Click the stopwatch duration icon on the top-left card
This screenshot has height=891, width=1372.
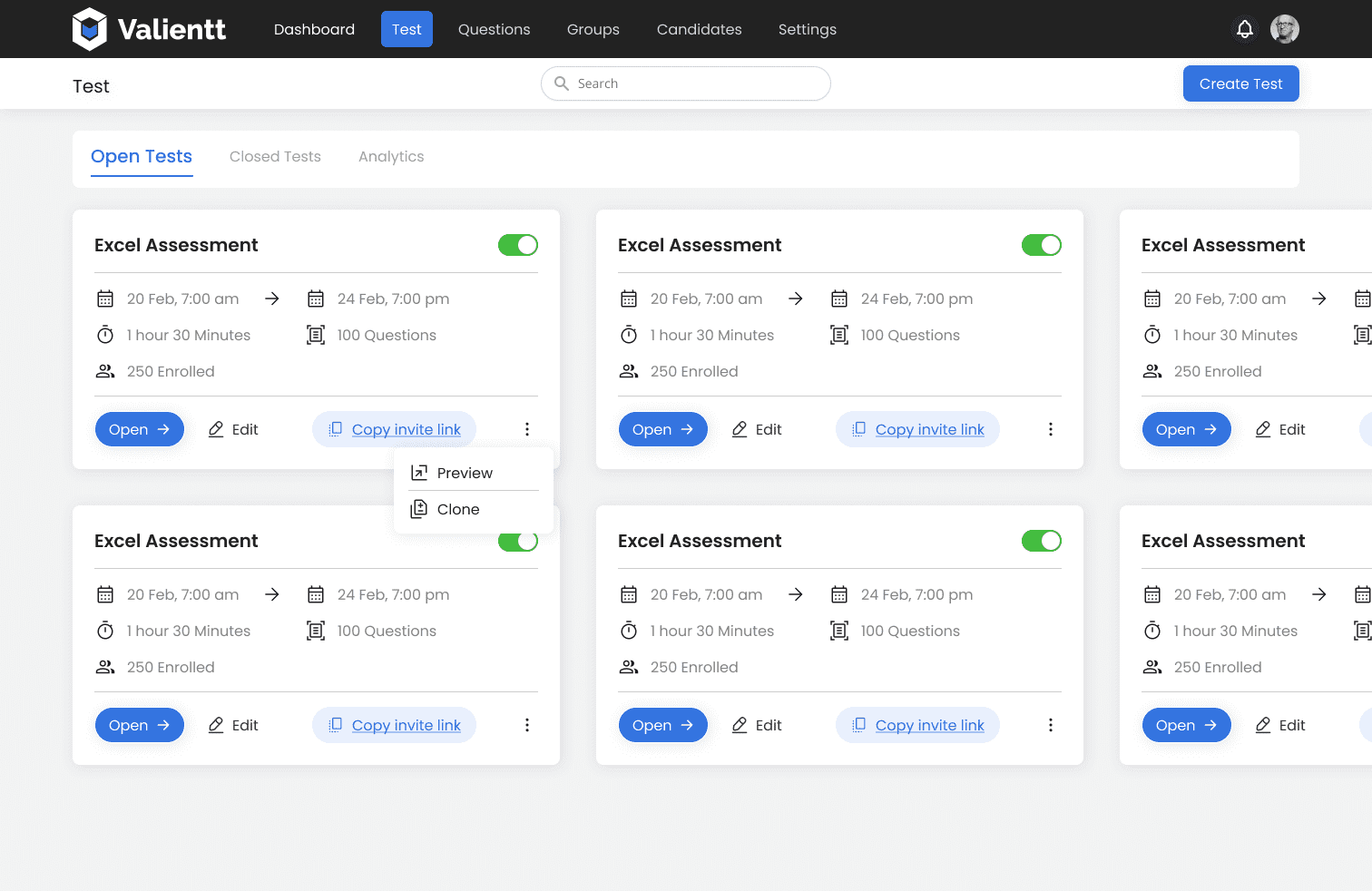pyautogui.click(x=105, y=335)
